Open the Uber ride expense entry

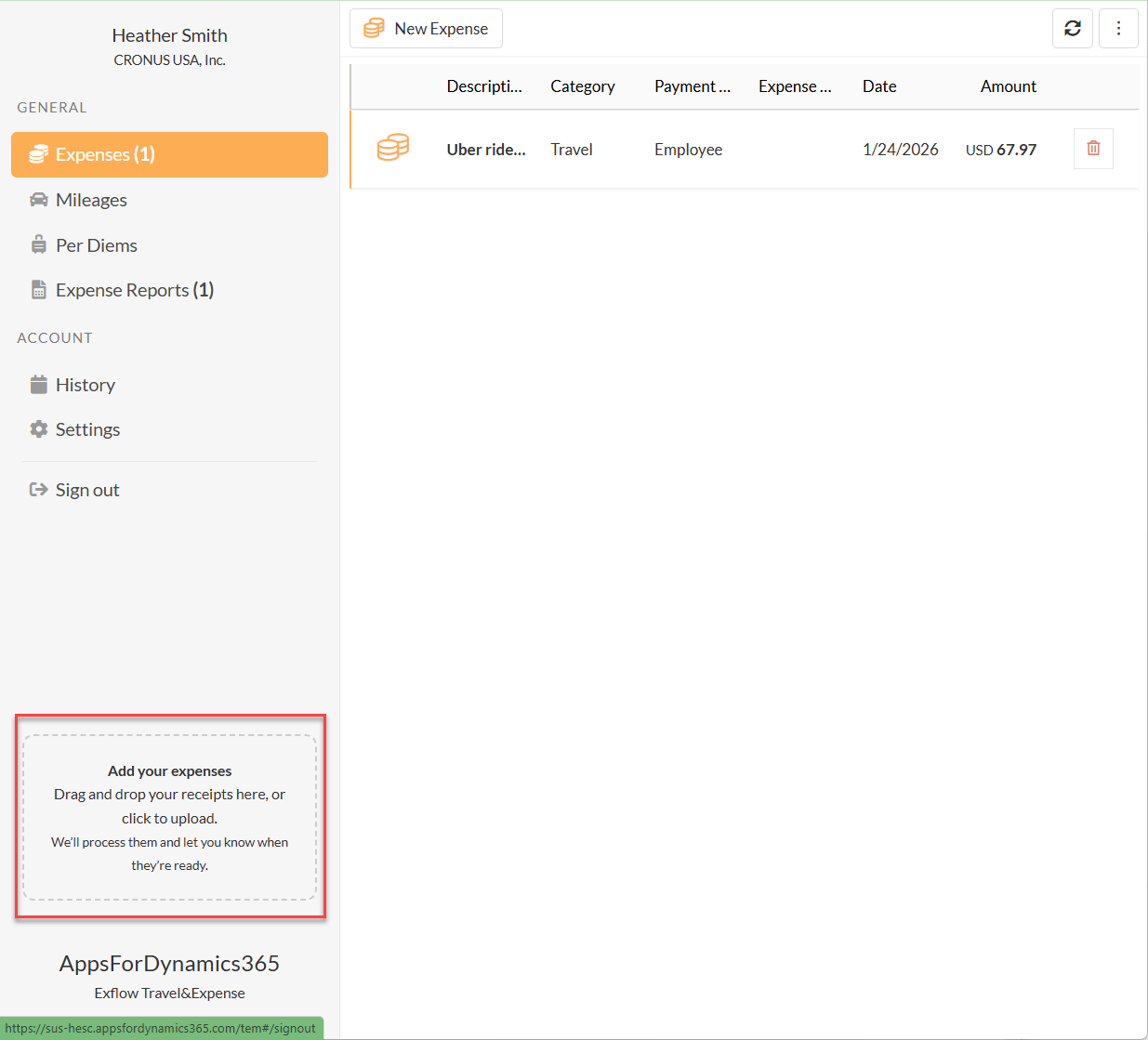(485, 150)
